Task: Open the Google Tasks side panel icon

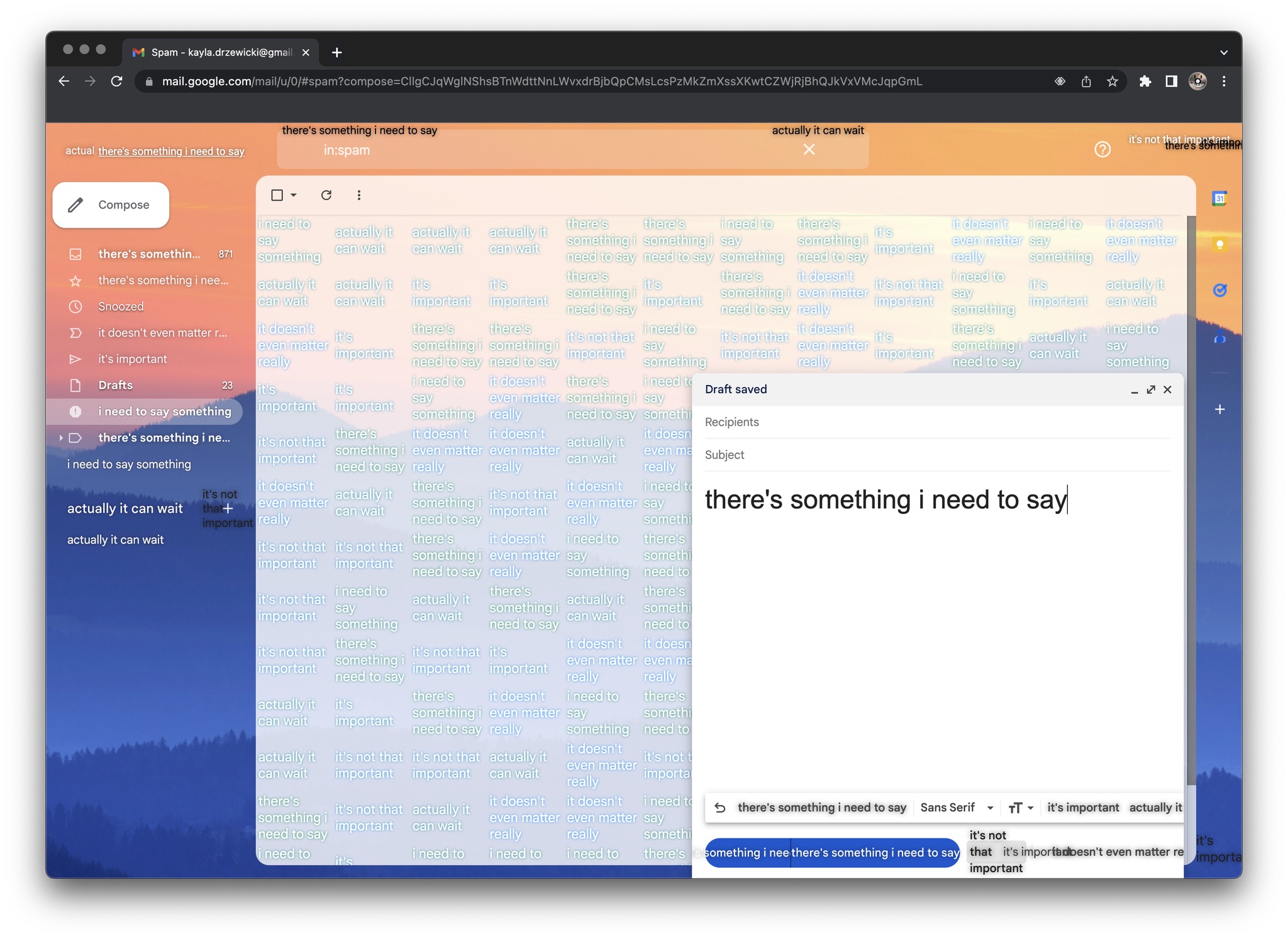Action: click(x=1219, y=290)
